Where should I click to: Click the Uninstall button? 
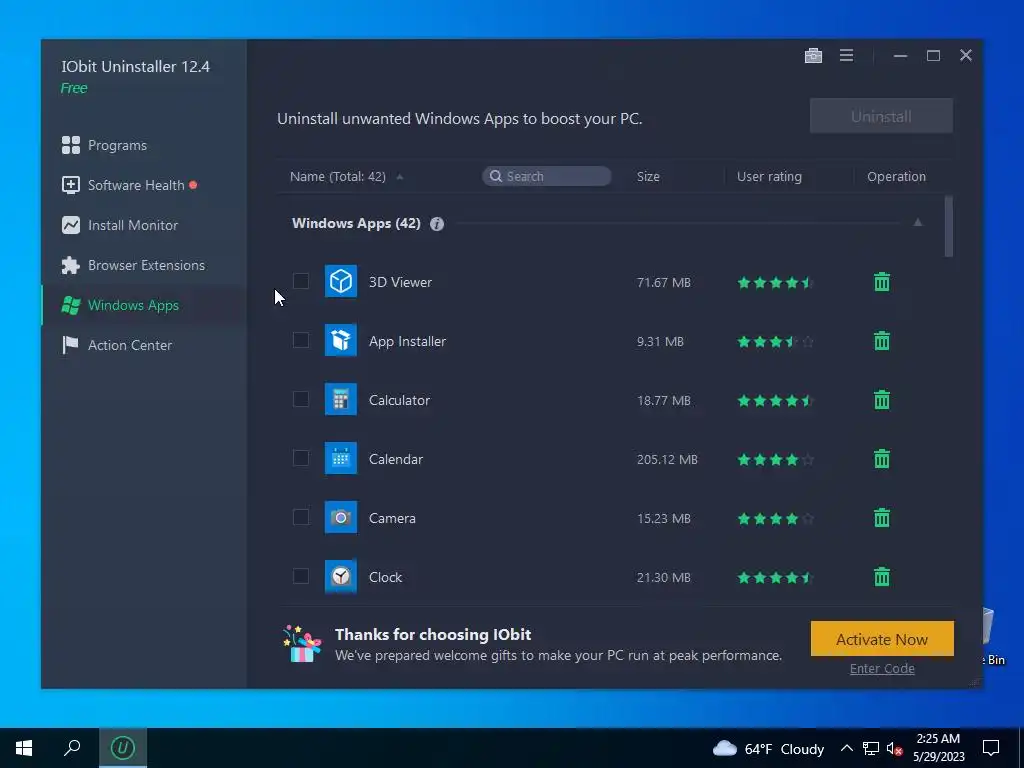881,116
